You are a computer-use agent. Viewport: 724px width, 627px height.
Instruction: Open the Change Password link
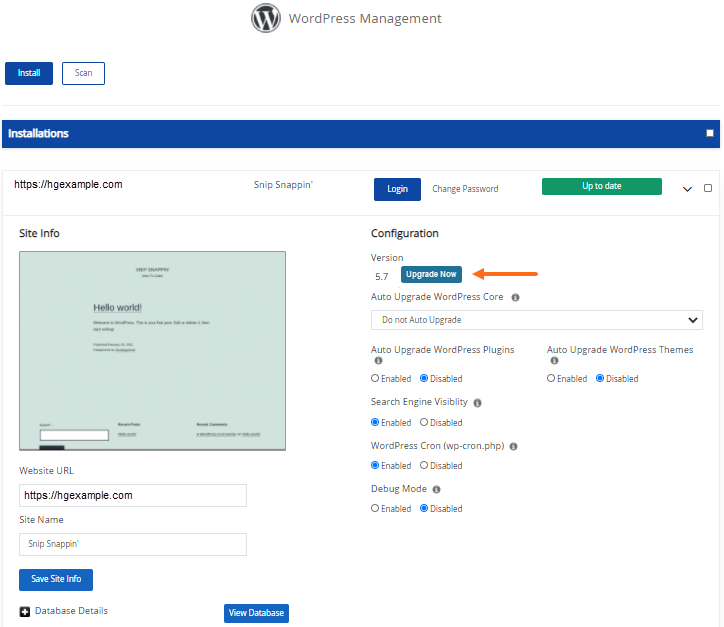coord(465,189)
